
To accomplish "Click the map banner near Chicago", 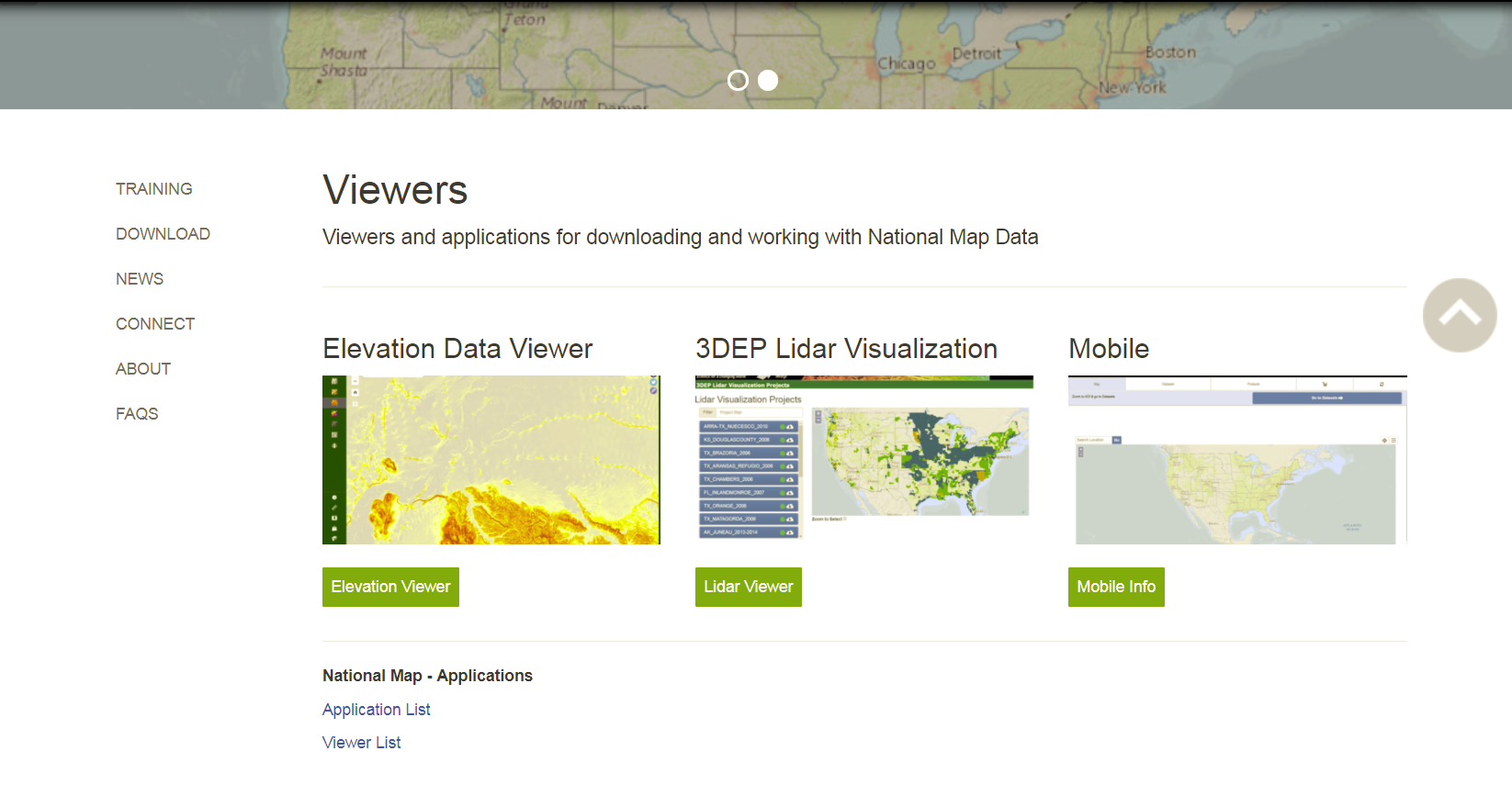I will pos(906,63).
